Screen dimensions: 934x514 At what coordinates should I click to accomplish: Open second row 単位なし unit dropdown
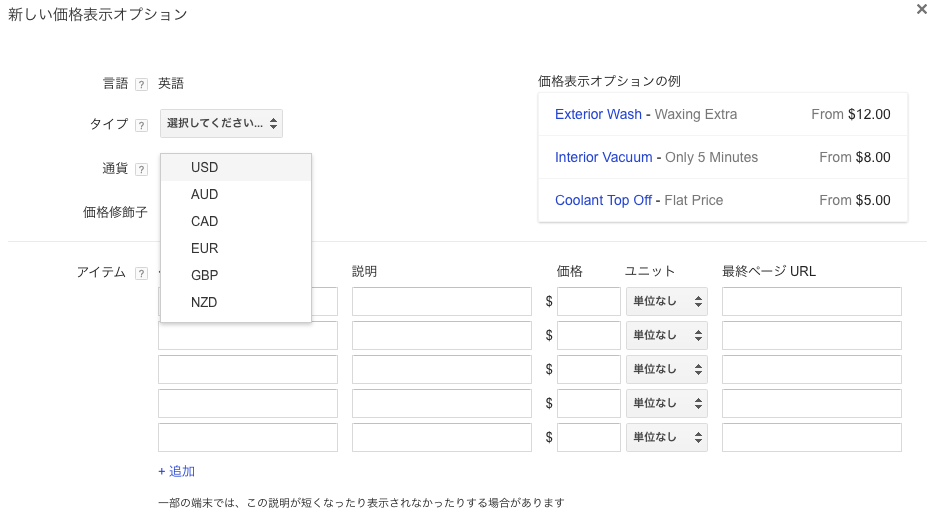coord(667,335)
